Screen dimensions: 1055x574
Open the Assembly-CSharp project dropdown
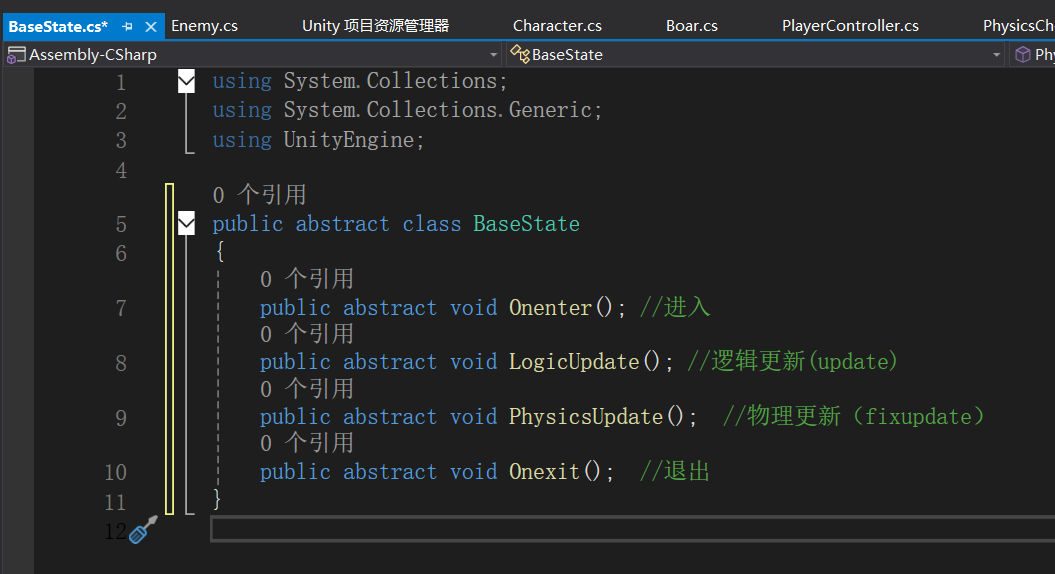(x=494, y=55)
